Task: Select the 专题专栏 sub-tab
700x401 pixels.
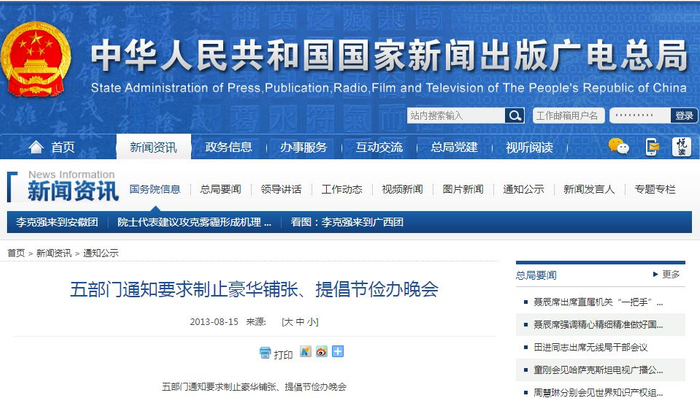Action: pyautogui.click(x=655, y=189)
